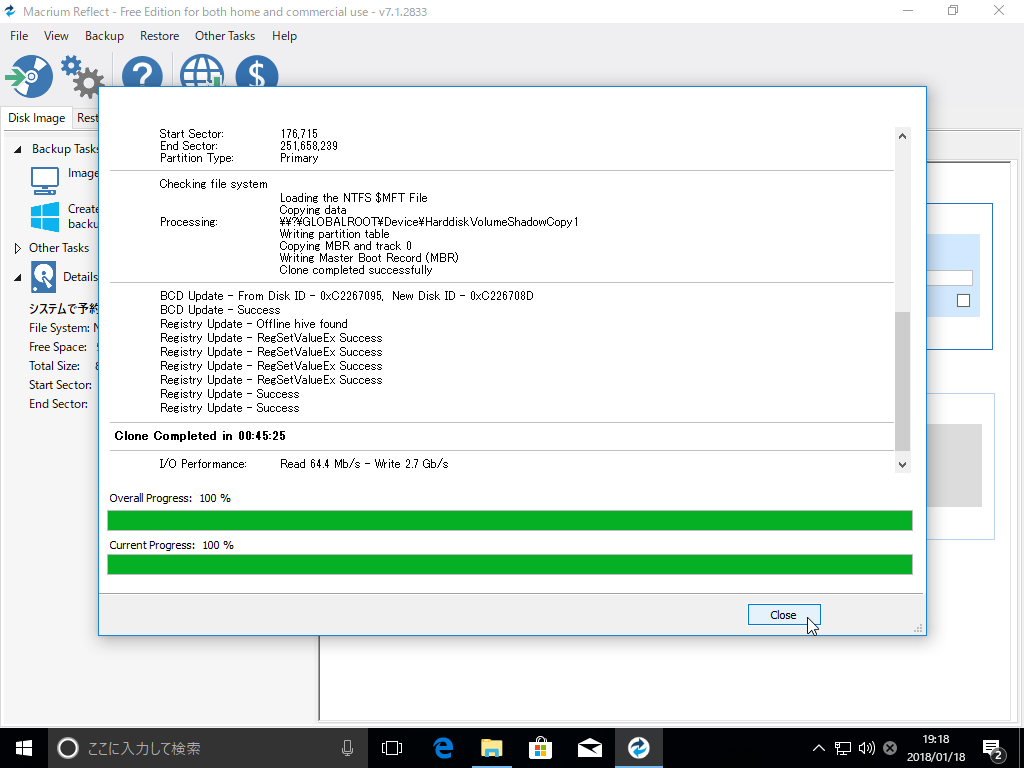
Task: Collapse the Backup Tasks tree section
Action: point(18,150)
